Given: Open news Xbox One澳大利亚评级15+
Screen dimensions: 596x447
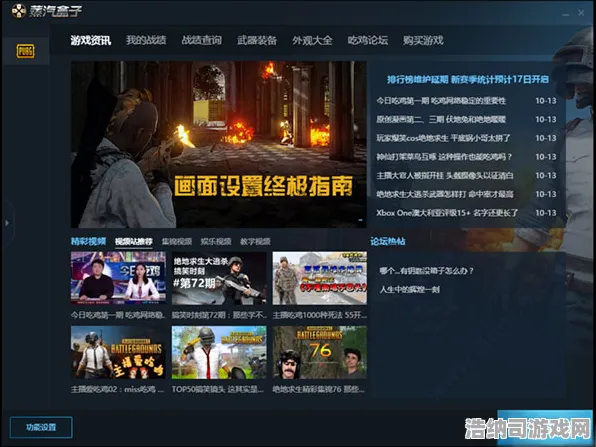Looking at the screenshot, I should point(447,213).
